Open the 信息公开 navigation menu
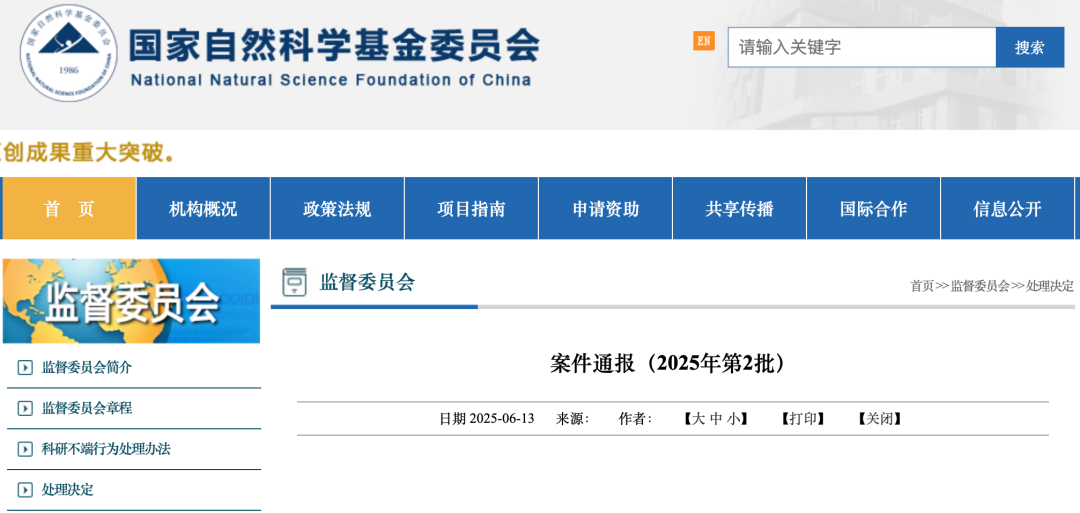Screen dimensions: 1080x513 1008,209
